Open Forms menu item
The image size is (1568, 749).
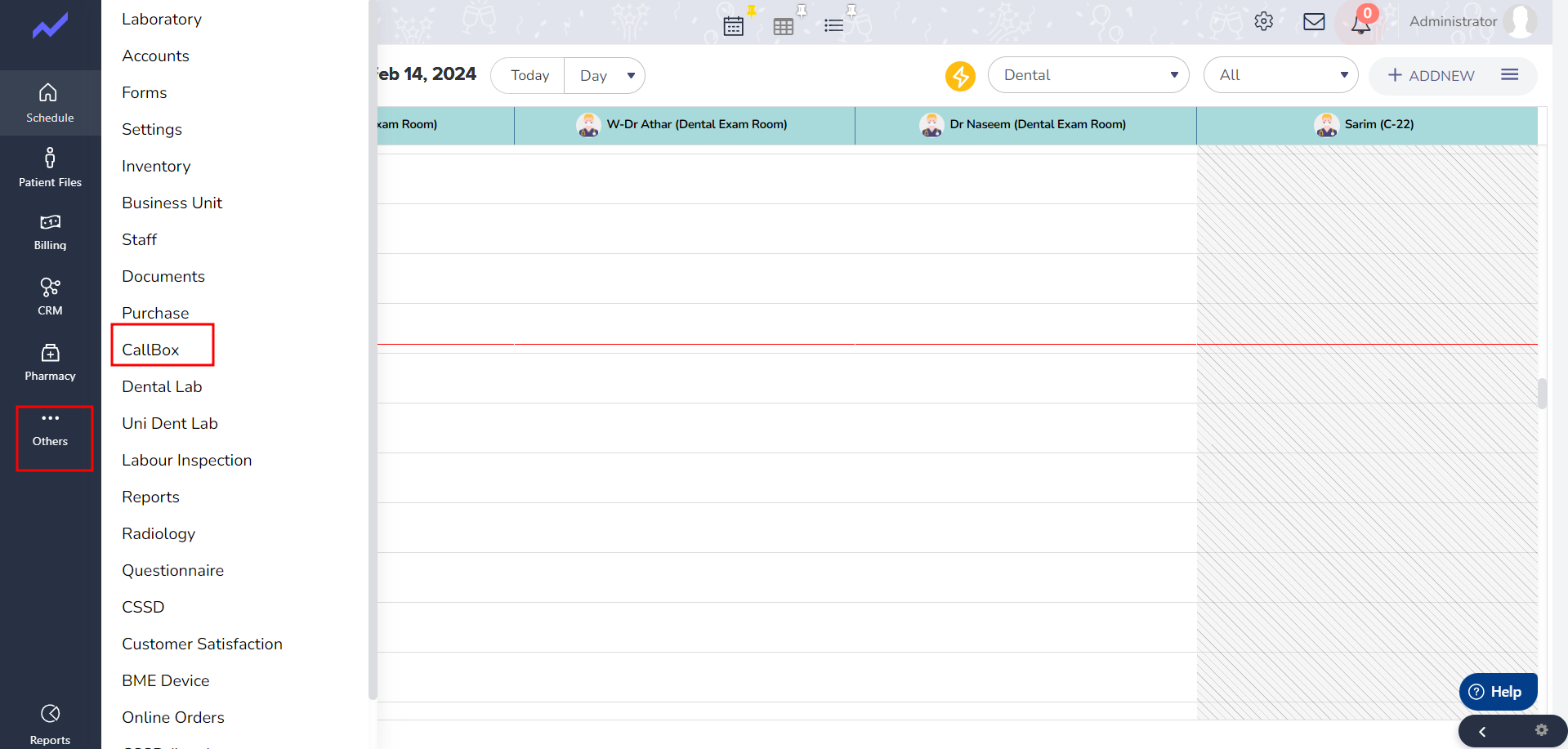coord(144,92)
